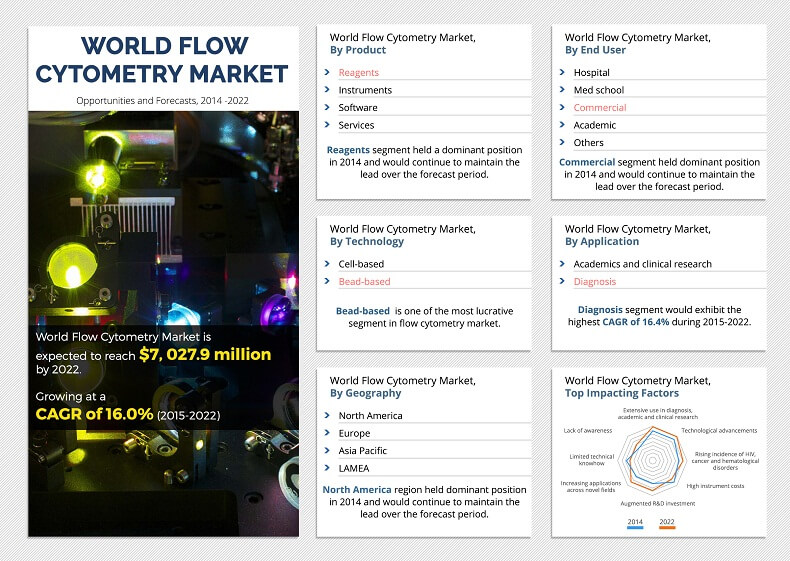Select the chevron before North America
Screen dimensions: 790x561
[x=327, y=416]
